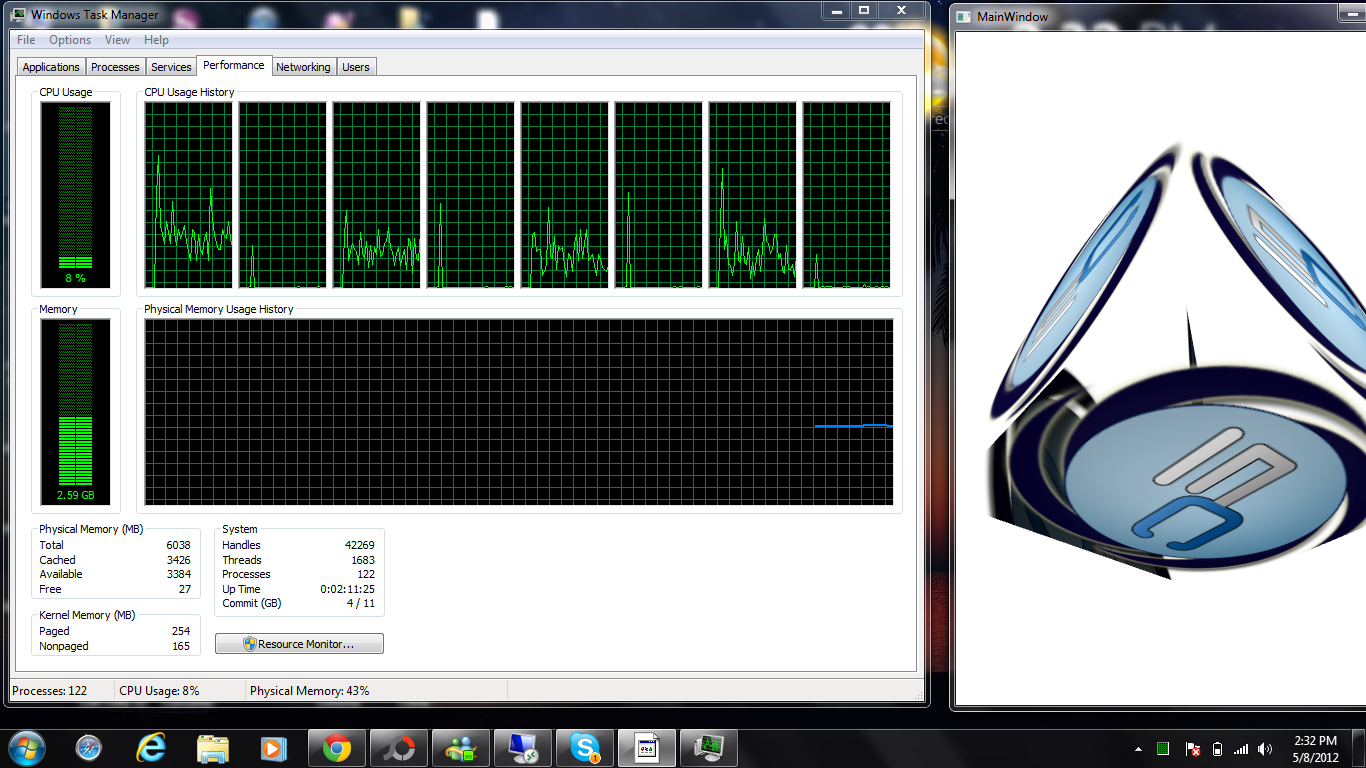1366x768 pixels.
Task: Click the CPU Usage 8% meter
Action: (x=75, y=195)
